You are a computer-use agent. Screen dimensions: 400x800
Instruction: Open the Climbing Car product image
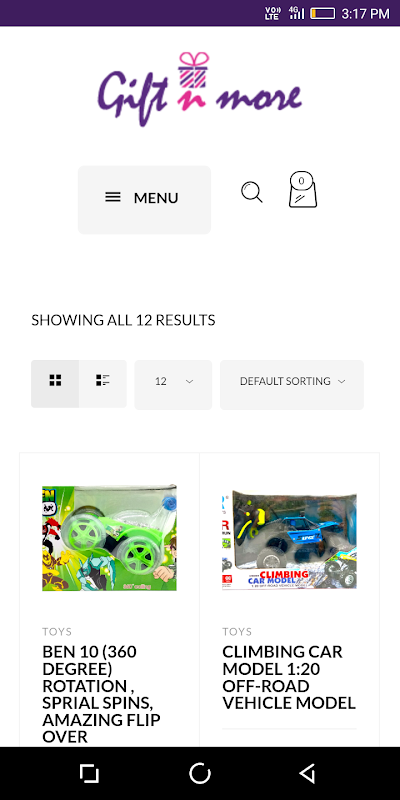[289, 540]
